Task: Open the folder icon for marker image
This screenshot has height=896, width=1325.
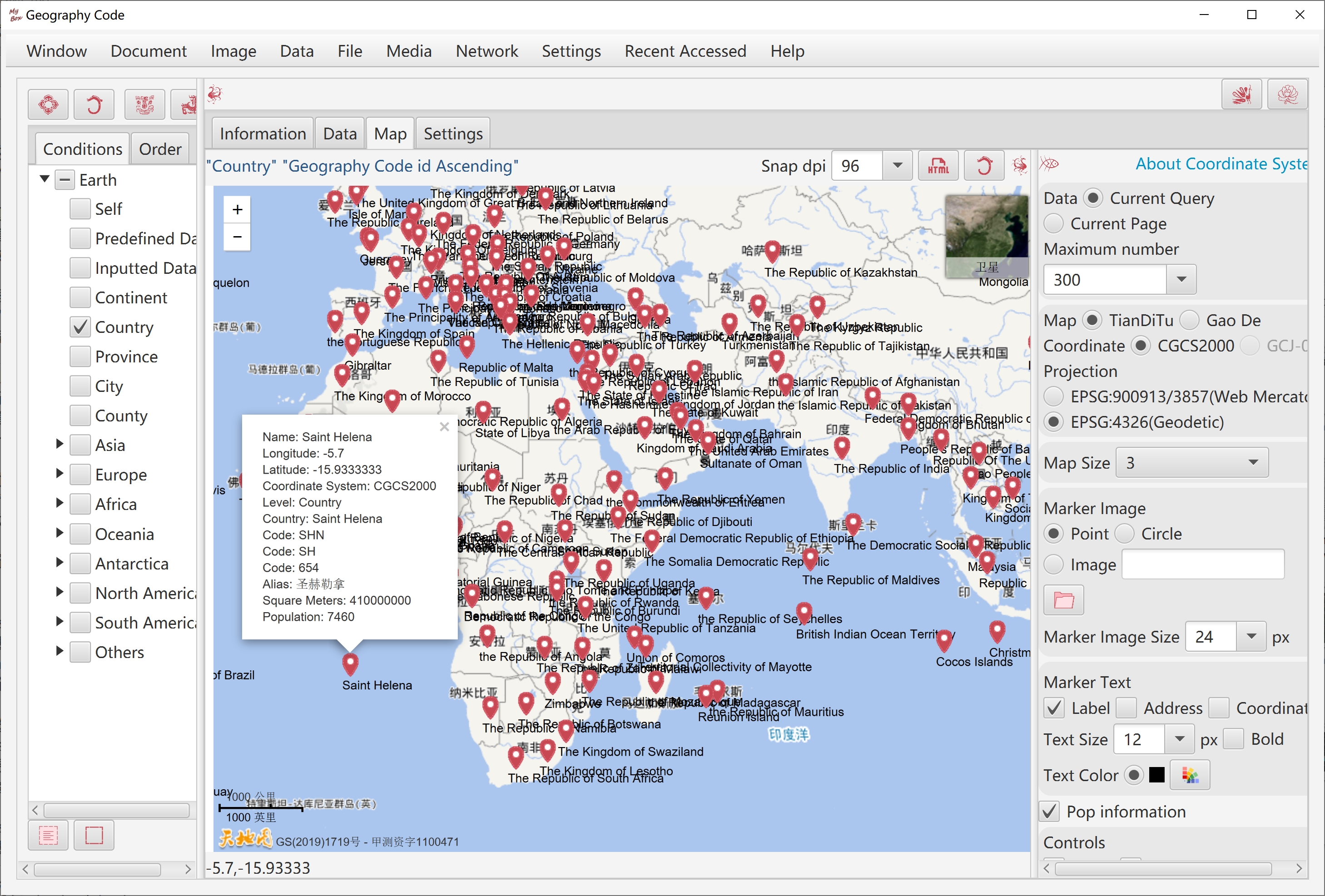Action: click(1063, 600)
